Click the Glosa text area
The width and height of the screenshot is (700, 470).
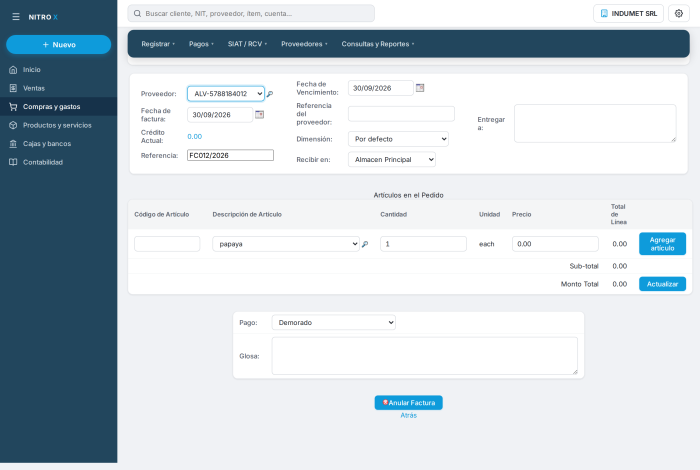tap(425, 356)
